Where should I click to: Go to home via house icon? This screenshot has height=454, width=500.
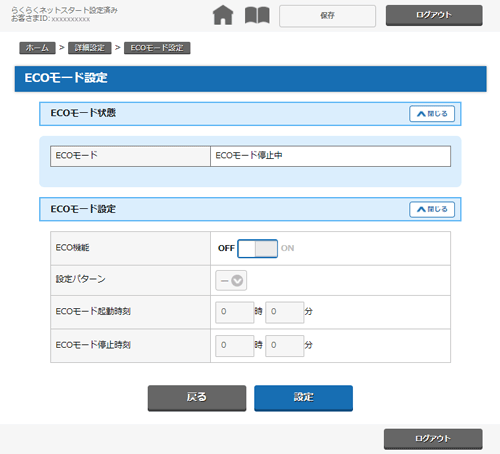click(223, 15)
